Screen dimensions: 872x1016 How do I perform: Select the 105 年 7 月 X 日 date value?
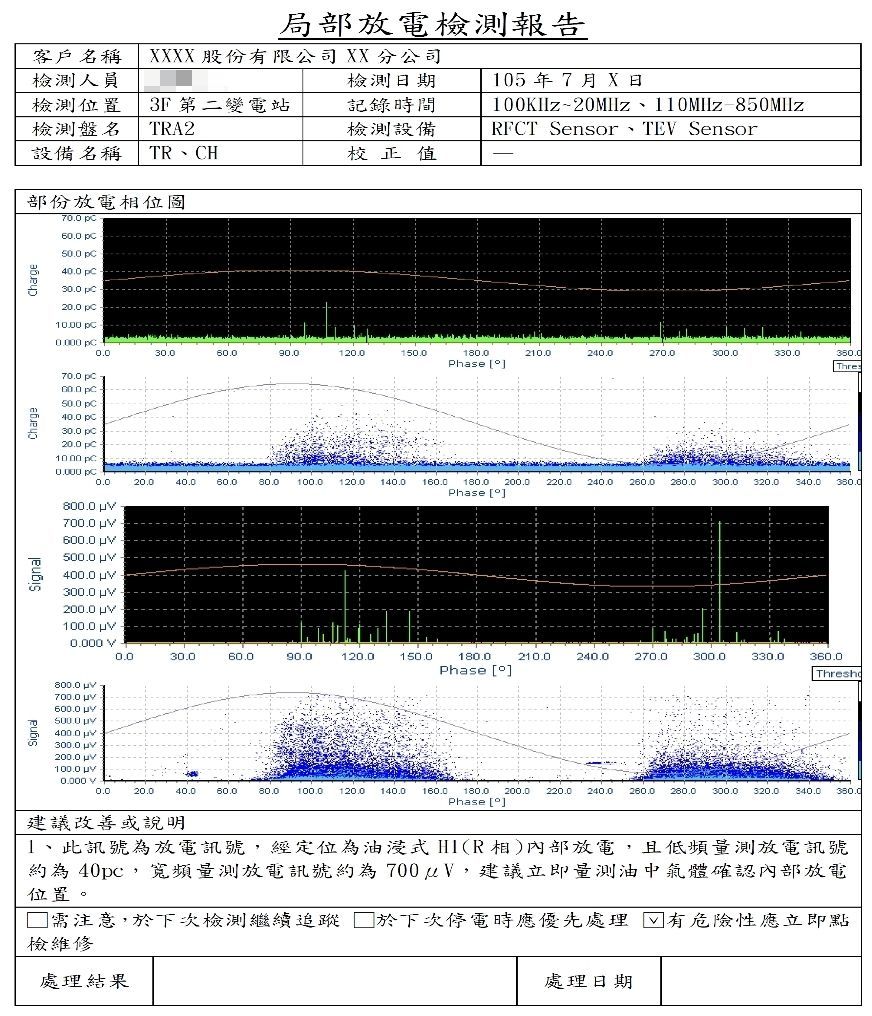(567, 80)
